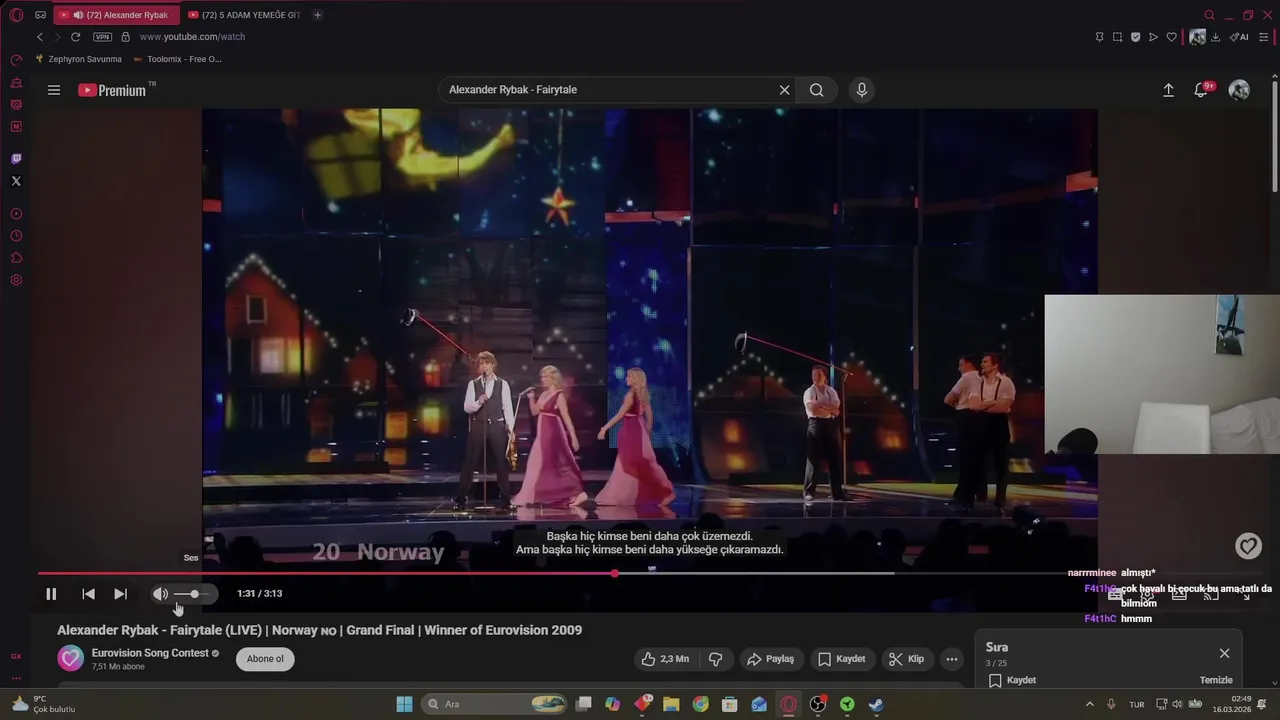Bookmark the page with the toolbar heart icon
The width and height of the screenshot is (1280, 720).
tap(1171, 37)
